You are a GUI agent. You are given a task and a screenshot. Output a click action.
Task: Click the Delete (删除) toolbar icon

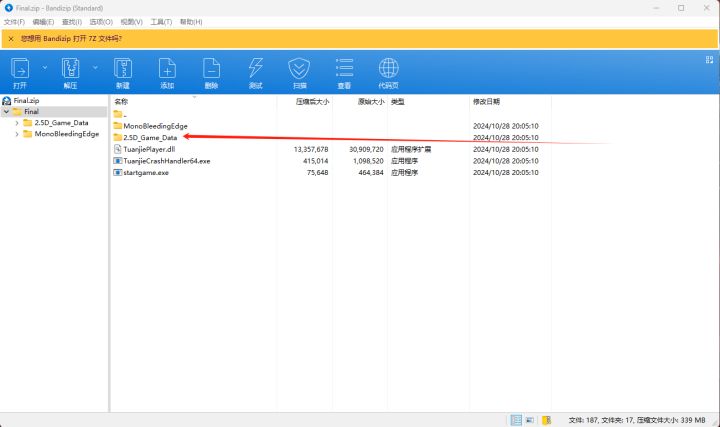pyautogui.click(x=211, y=72)
